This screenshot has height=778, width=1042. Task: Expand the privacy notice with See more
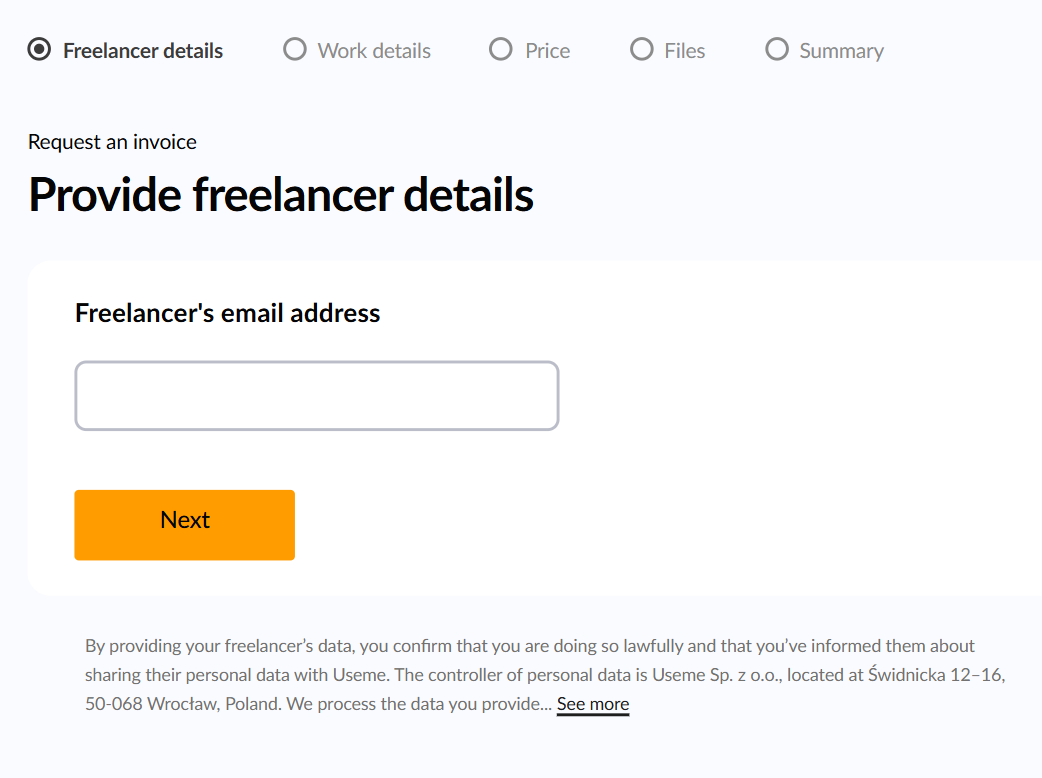593,704
